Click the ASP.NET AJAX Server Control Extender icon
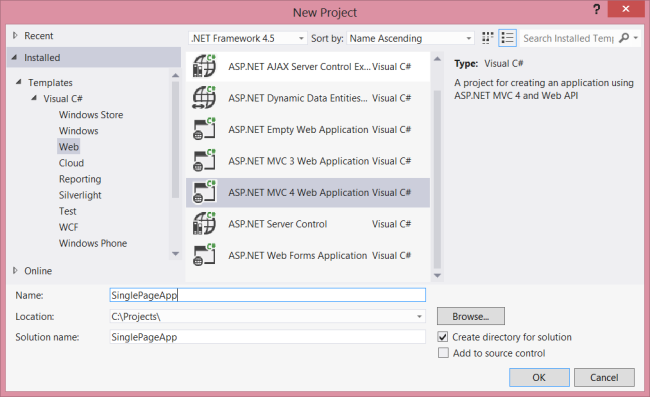The height and width of the screenshot is (397, 650). click(x=204, y=66)
